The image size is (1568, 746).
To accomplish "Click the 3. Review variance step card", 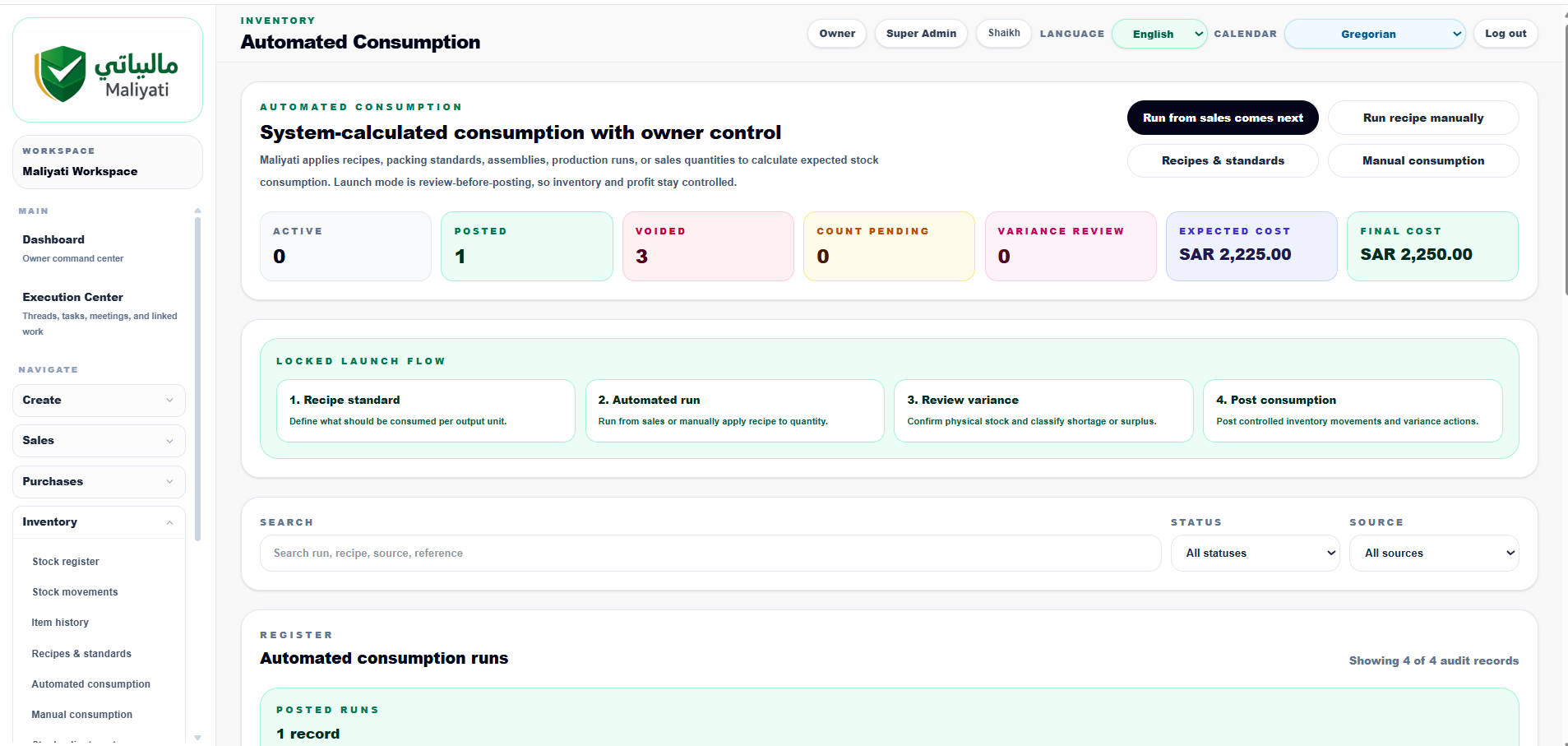I will click(1043, 410).
